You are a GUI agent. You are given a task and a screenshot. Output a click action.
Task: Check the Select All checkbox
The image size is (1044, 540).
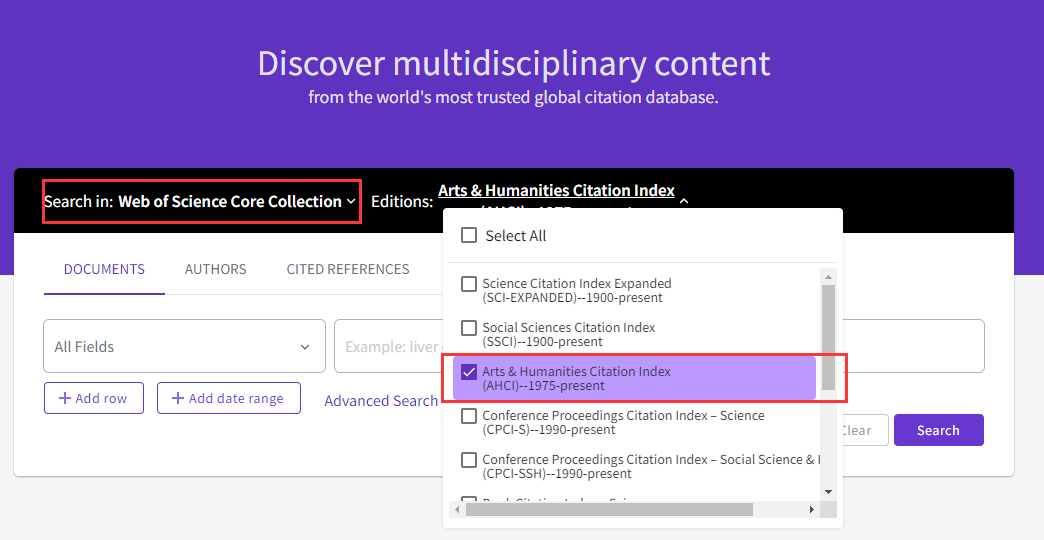[468, 236]
